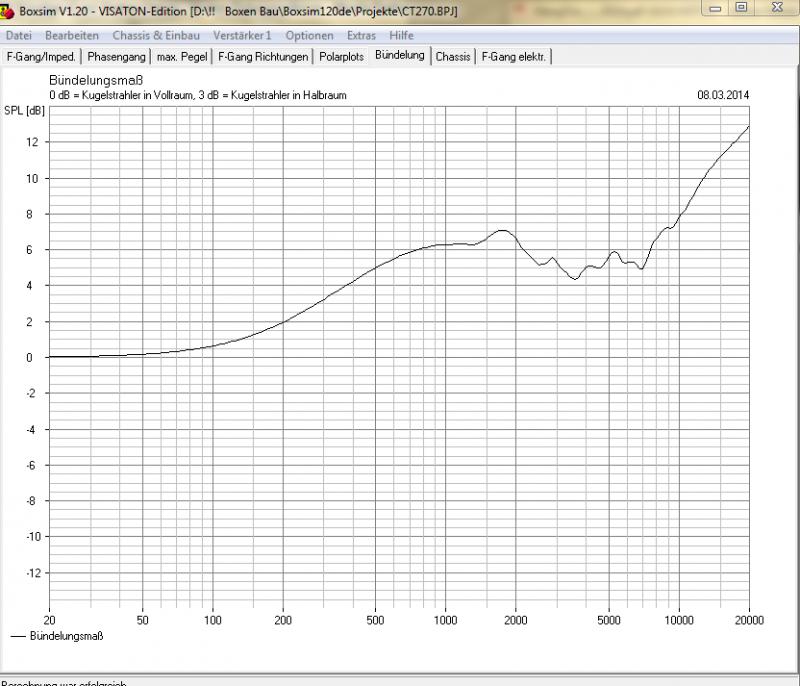Click the Boxsim application icon in title bar
The height and width of the screenshot is (686, 800).
7,11
